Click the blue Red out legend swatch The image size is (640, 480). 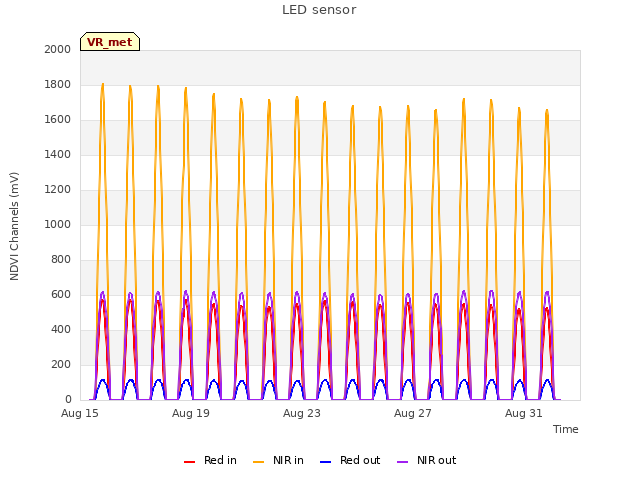pos(326,462)
